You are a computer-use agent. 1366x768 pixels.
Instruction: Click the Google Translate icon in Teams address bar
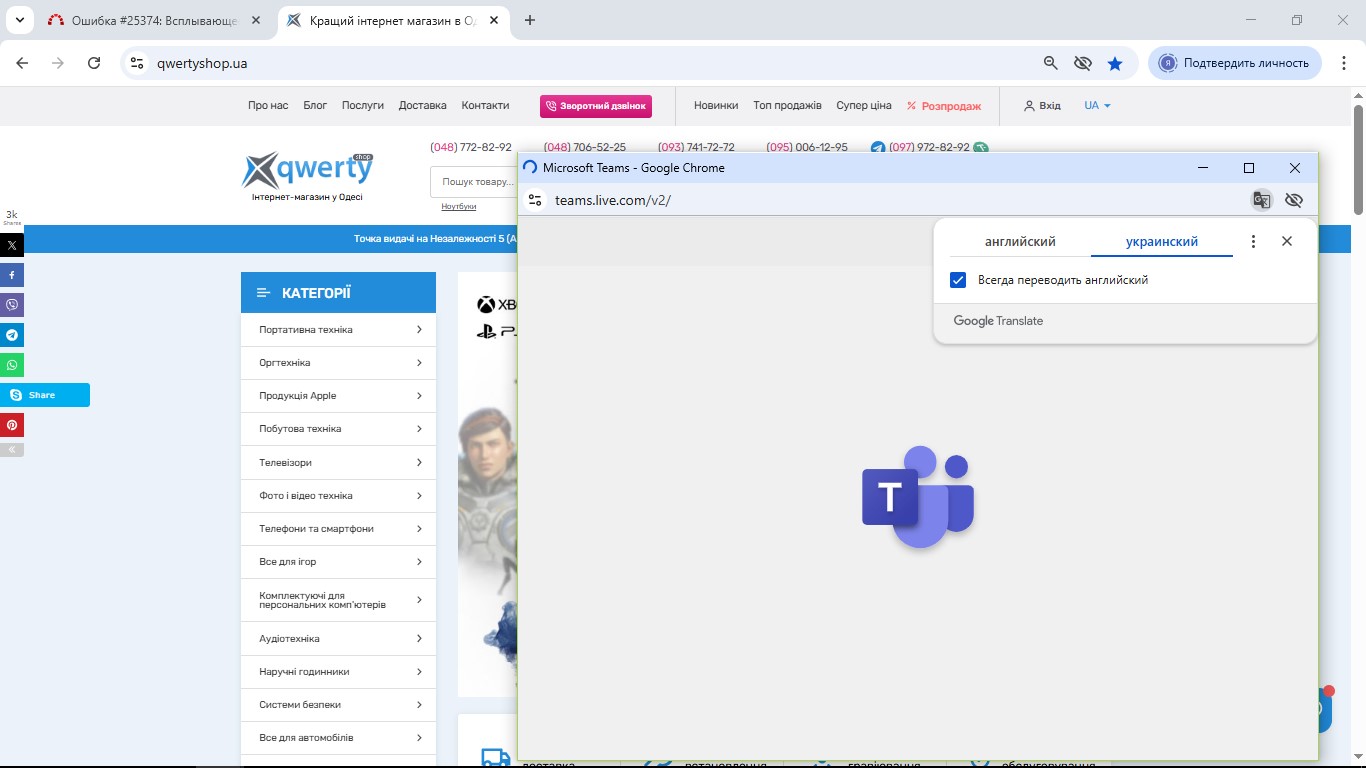tap(1262, 200)
